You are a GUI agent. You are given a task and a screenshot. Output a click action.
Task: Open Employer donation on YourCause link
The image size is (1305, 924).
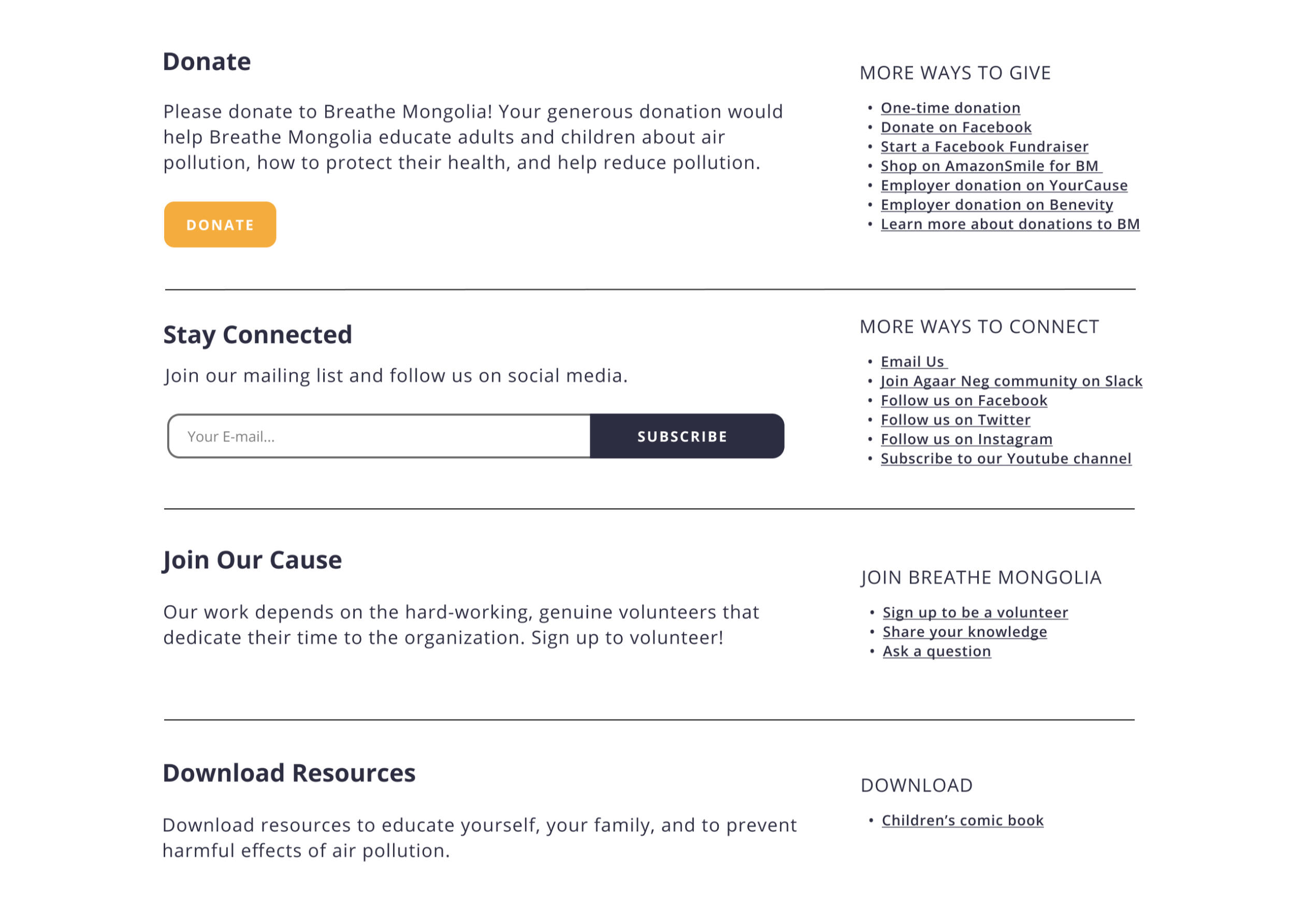pos(1004,185)
